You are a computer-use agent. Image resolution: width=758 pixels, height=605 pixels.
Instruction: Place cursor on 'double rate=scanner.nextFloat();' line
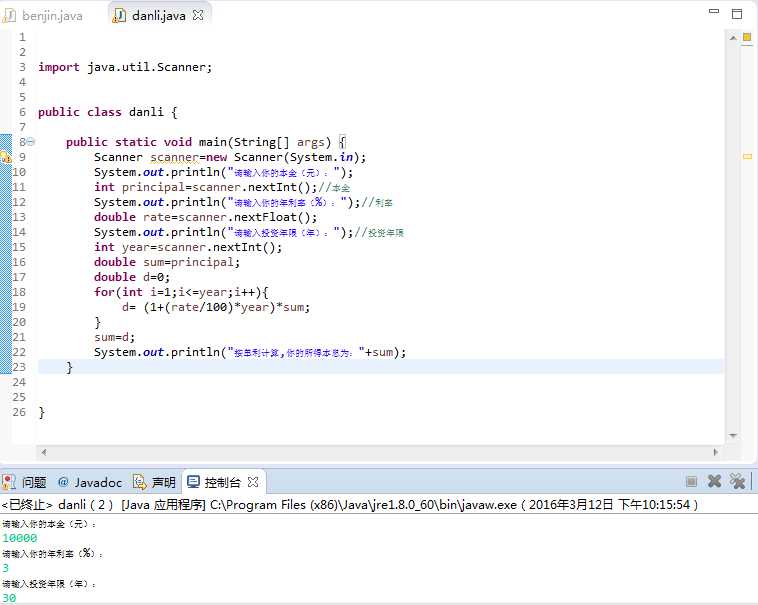[x=206, y=217]
